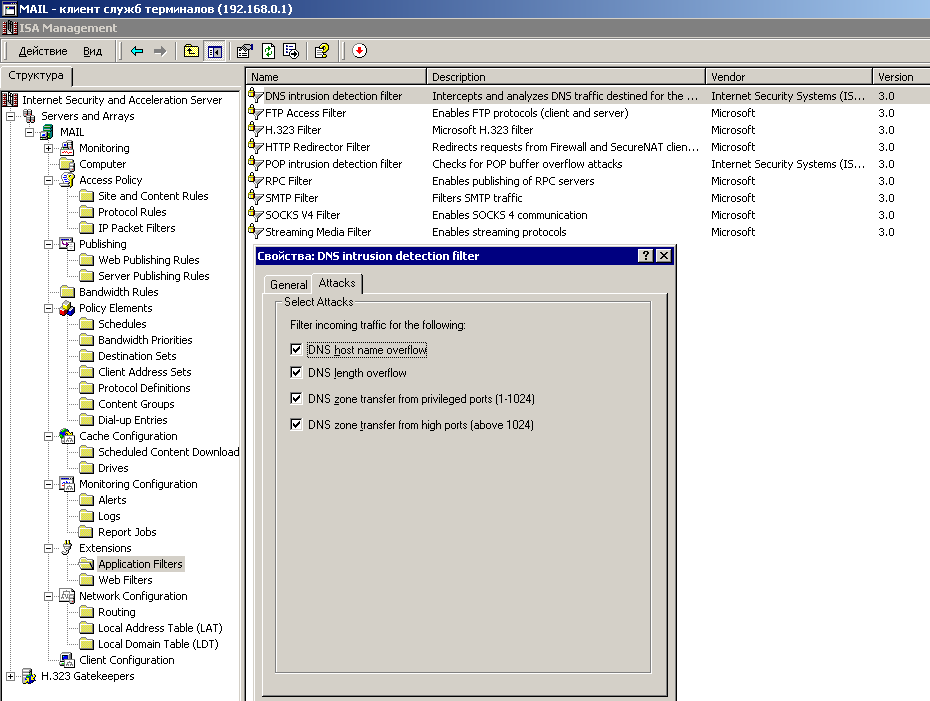930x701 pixels.
Task: Click the red arrow Disable filter icon
Action: click(x=359, y=51)
